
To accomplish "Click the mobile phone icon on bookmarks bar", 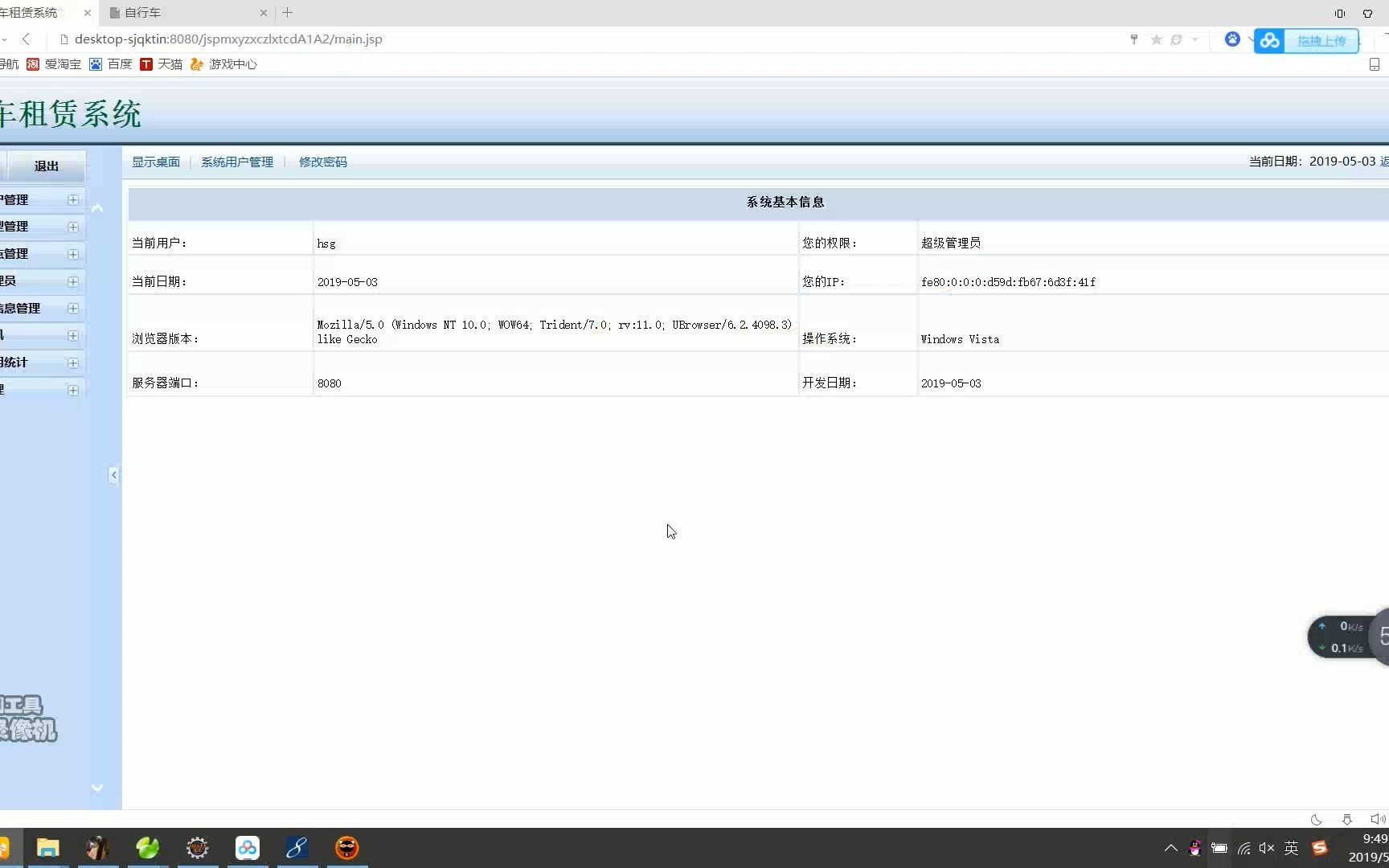I will click(x=1375, y=64).
